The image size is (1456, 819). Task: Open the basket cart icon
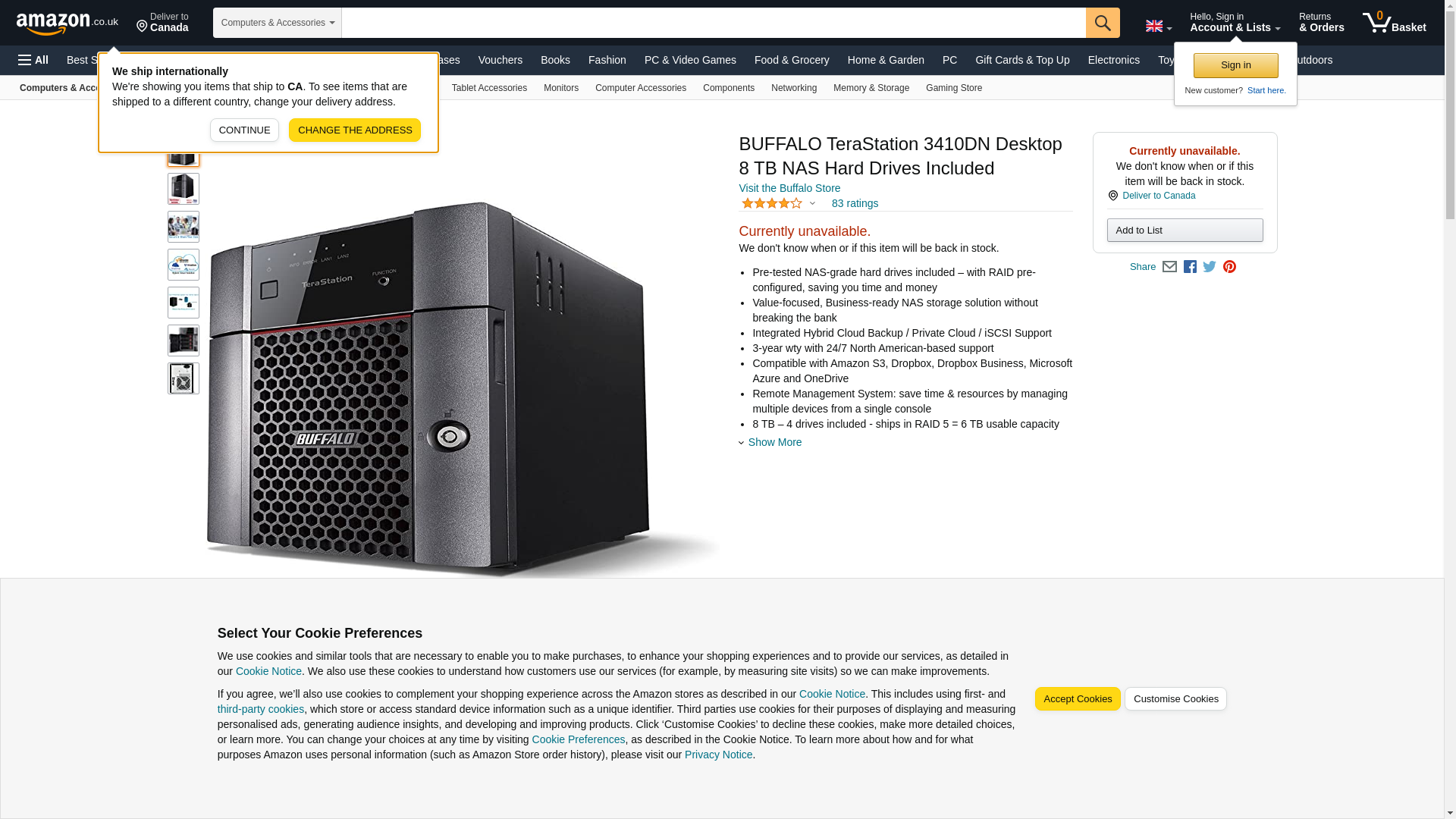pos(1394,23)
